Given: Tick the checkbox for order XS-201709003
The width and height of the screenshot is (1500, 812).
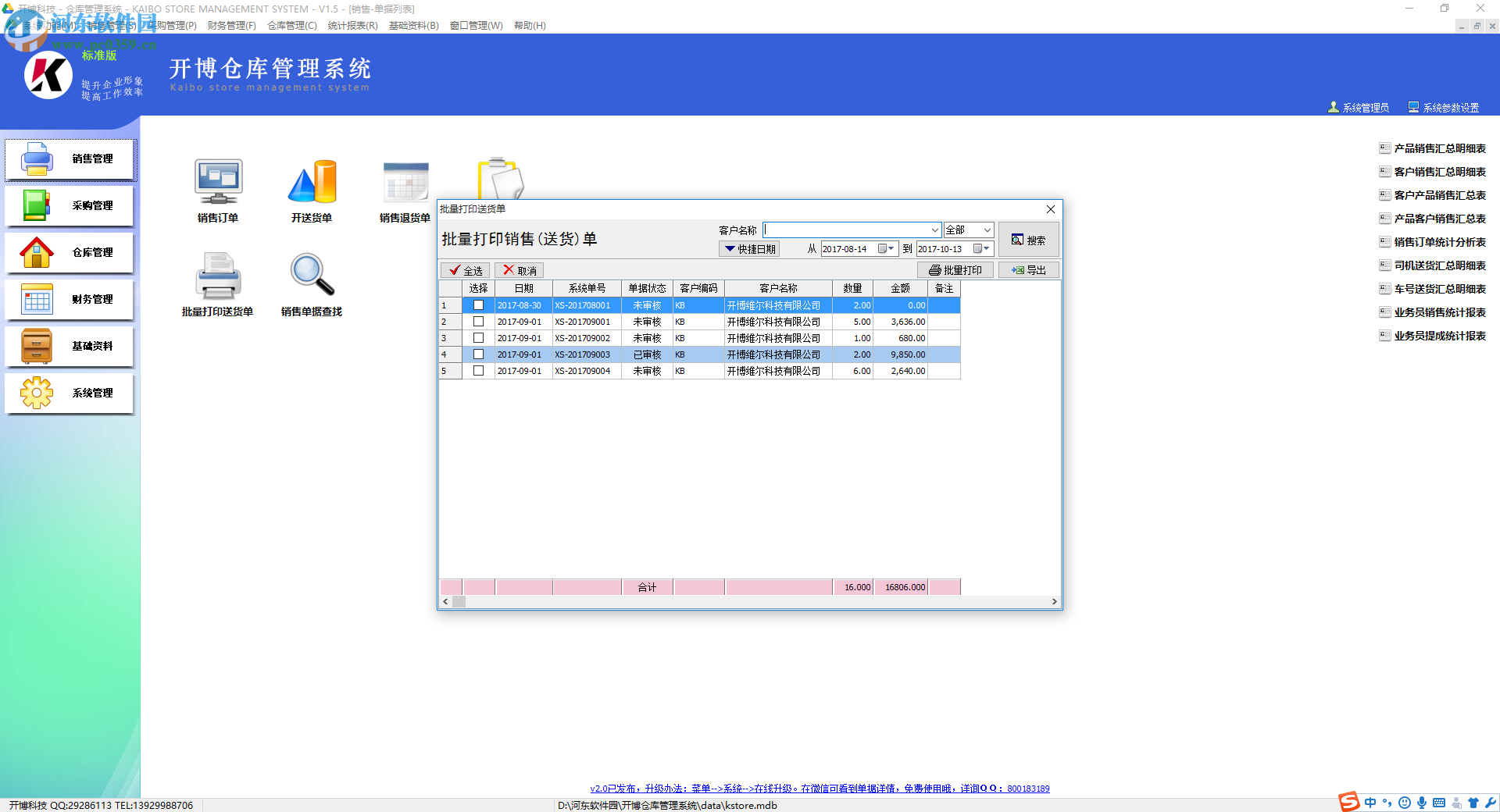Looking at the screenshot, I should 479,354.
